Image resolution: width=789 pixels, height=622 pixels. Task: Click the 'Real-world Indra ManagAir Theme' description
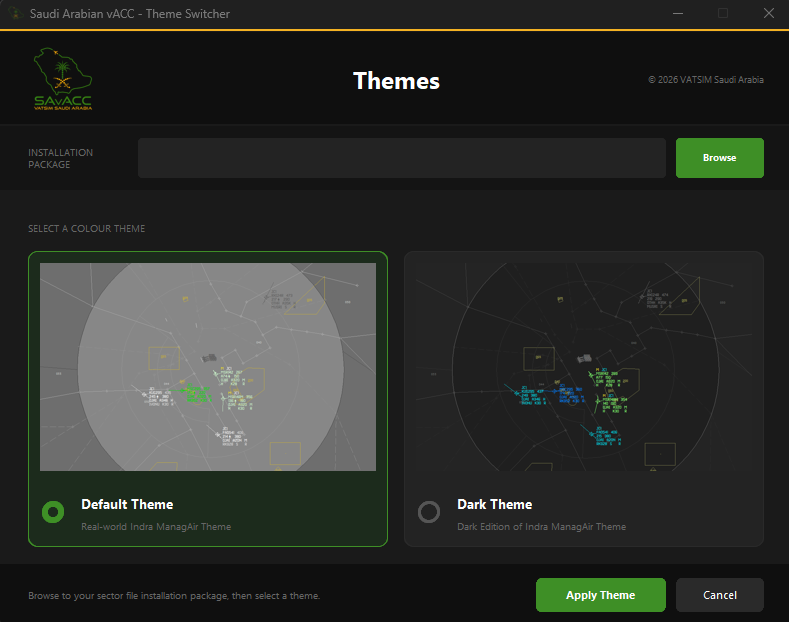tap(156, 526)
